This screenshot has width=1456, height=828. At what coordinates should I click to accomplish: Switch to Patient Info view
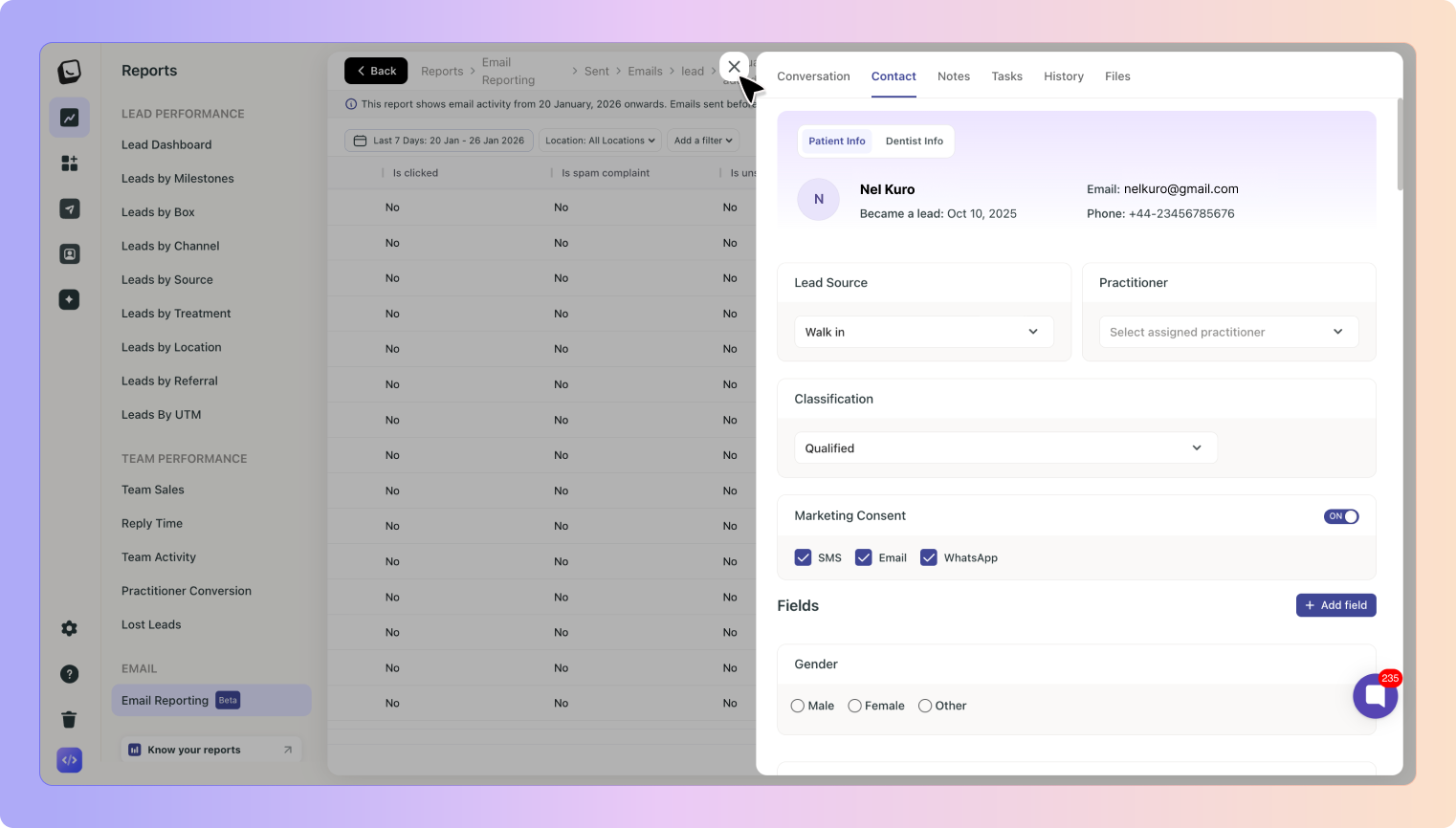[837, 141]
